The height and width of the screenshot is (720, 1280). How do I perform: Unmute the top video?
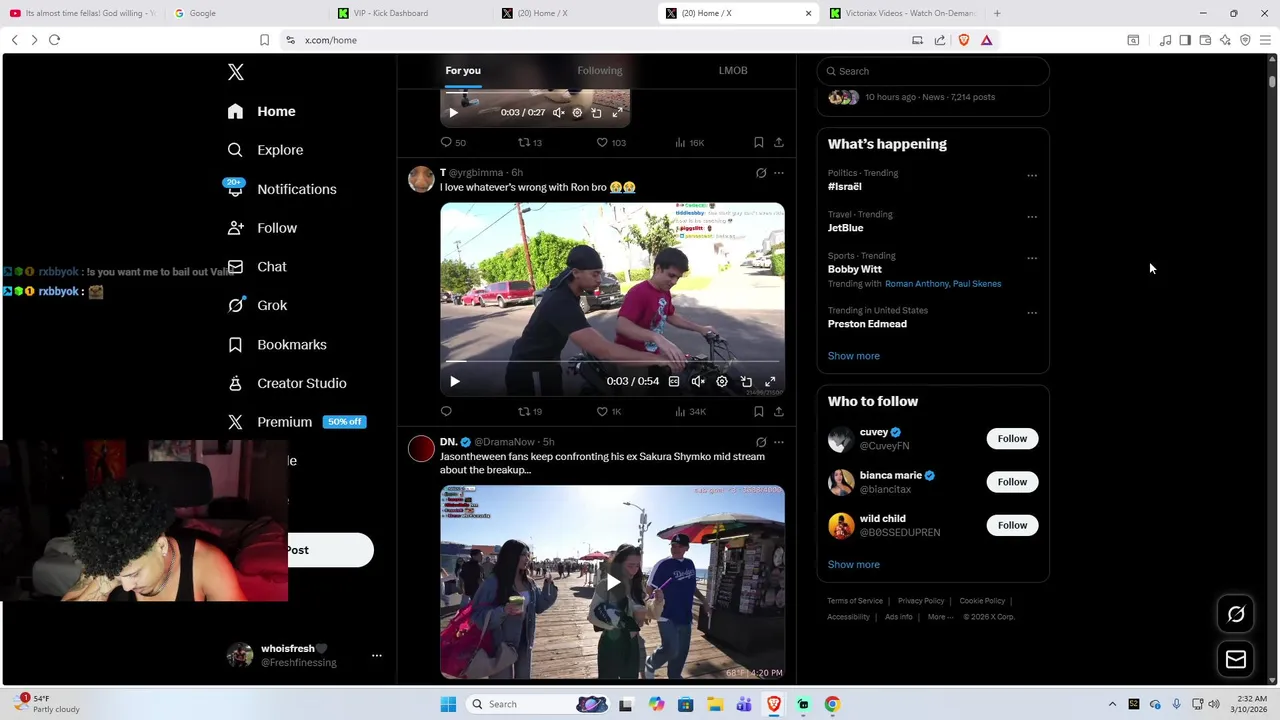coord(558,113)
